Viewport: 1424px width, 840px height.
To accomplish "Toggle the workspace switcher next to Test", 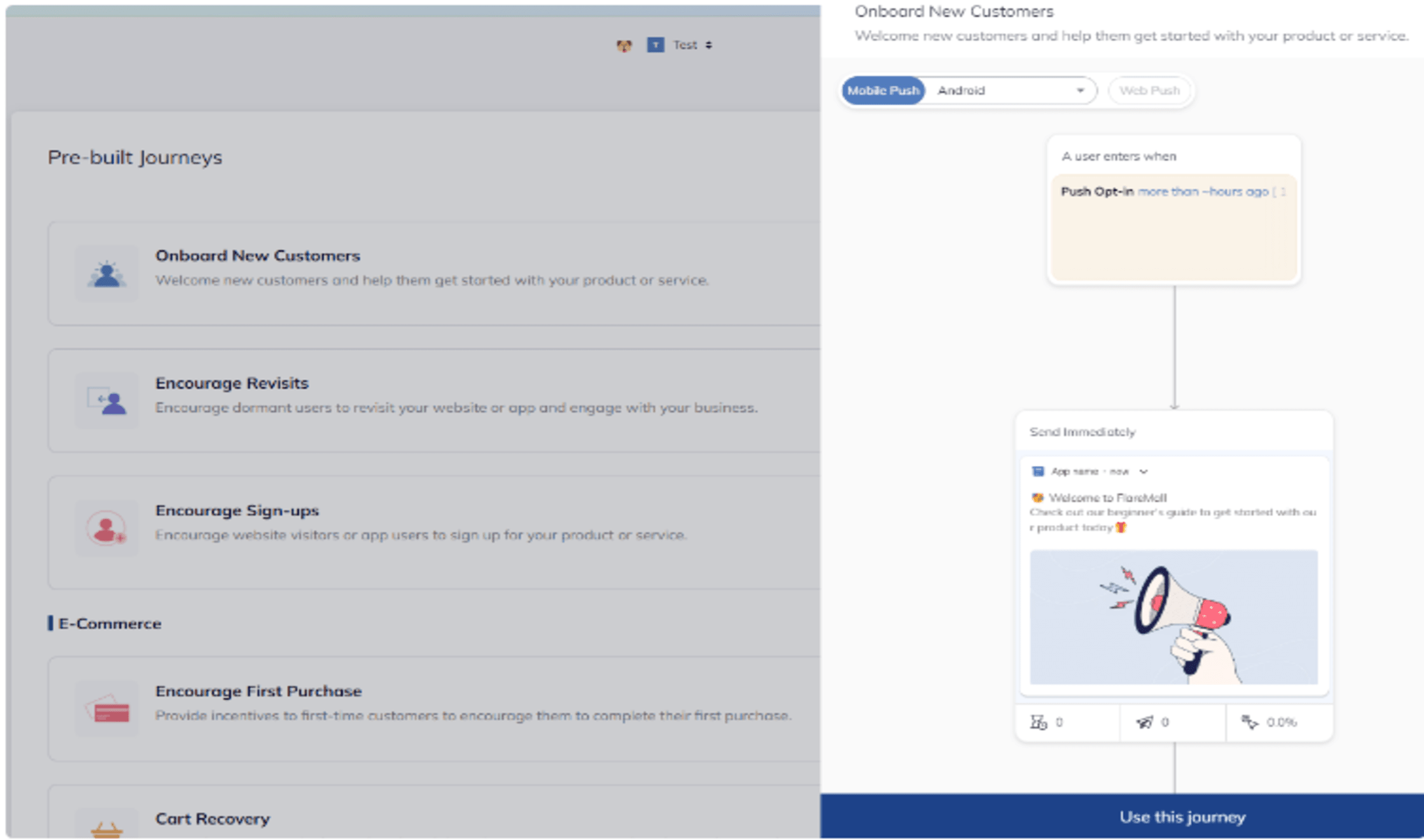I will (x=708, y=44).
